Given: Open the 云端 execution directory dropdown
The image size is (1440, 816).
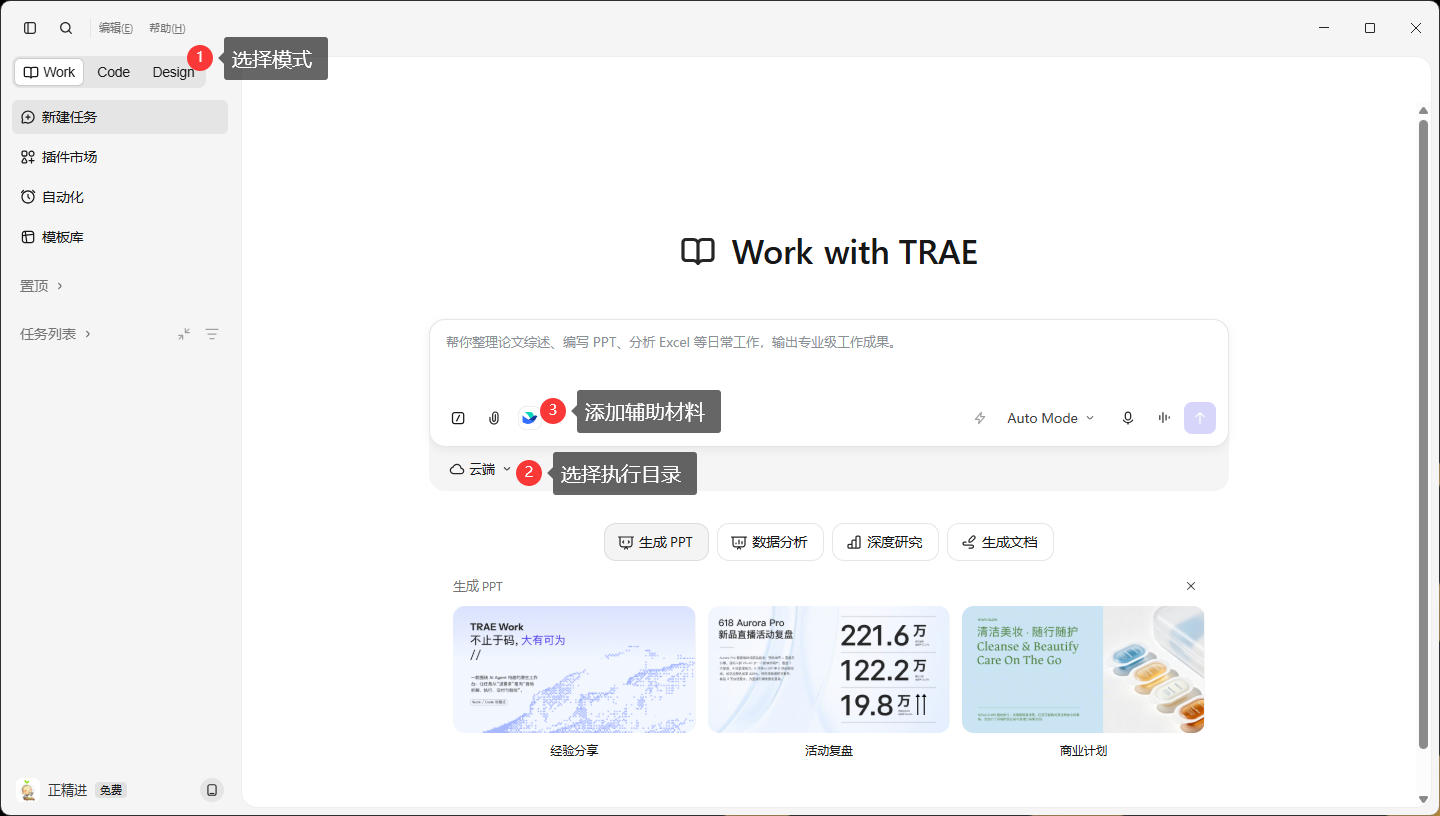Looking at the screenshot, I should tap(480, 469).
